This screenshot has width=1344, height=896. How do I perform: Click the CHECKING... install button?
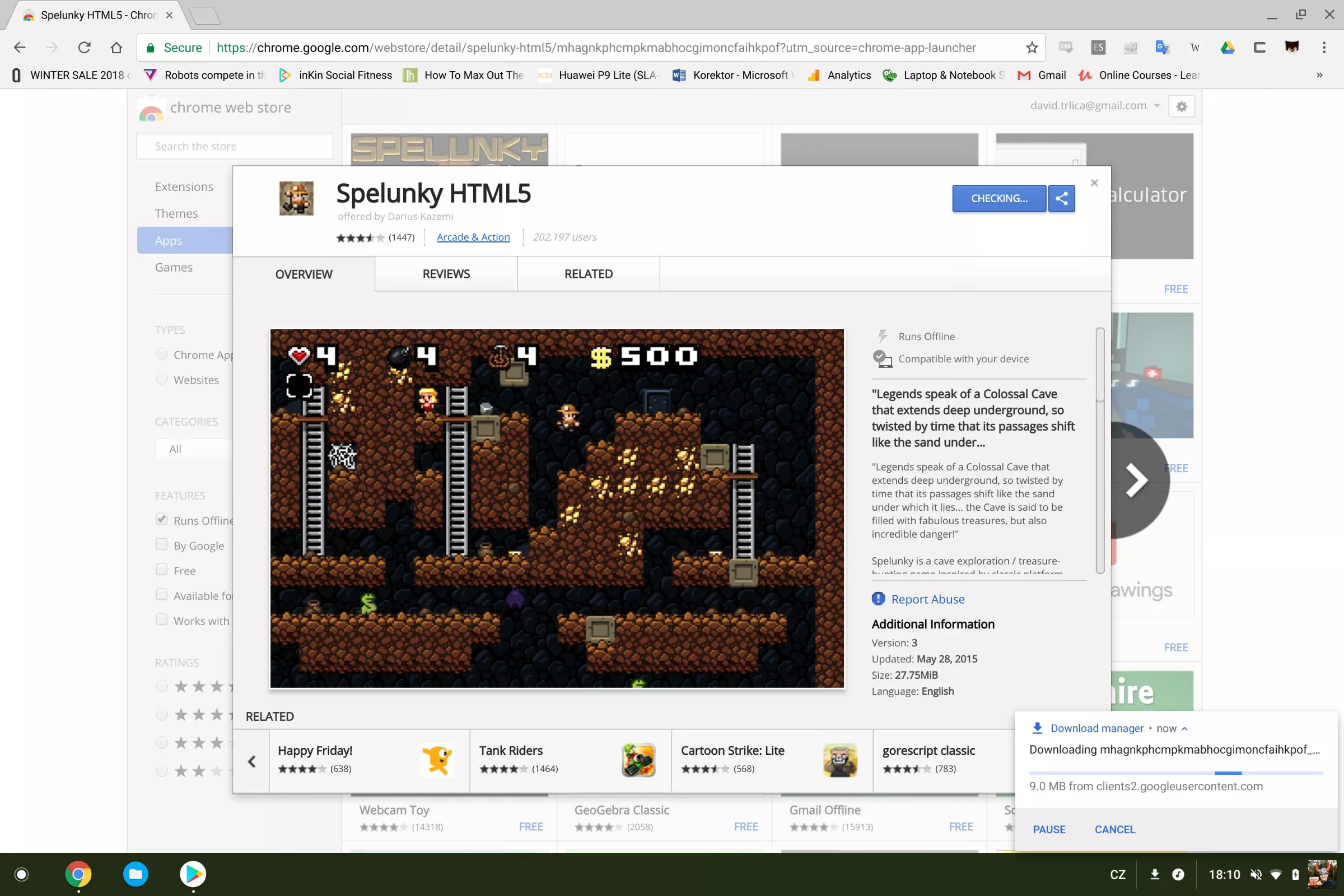[x=1000, y=198]
